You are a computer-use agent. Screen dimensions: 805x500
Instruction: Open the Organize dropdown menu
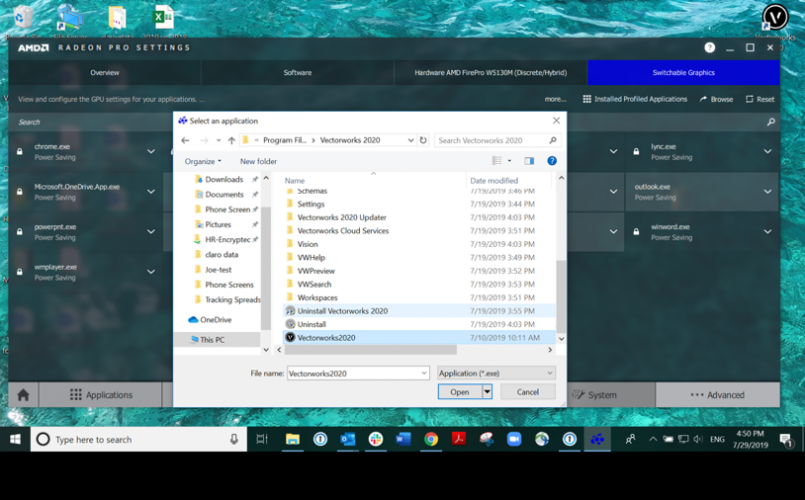tap(204, 161)
